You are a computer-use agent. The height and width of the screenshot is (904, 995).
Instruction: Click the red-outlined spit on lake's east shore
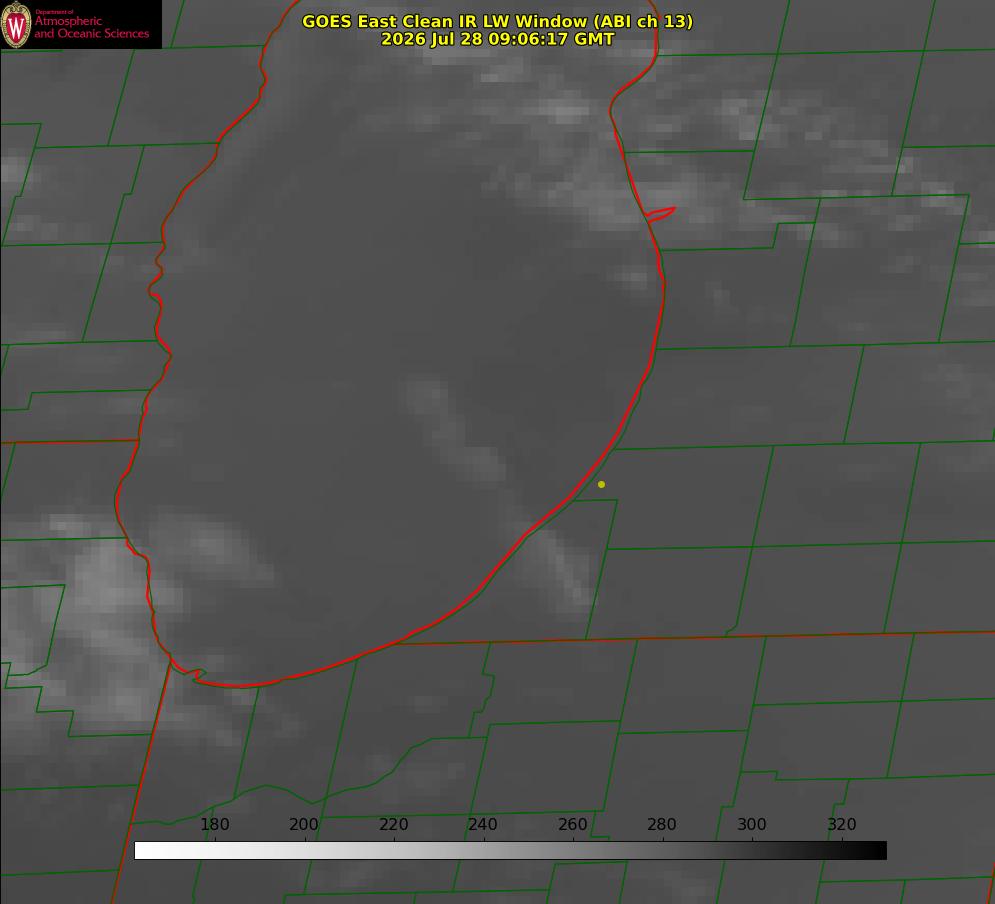pyautogui.click(x=660, y=214)
